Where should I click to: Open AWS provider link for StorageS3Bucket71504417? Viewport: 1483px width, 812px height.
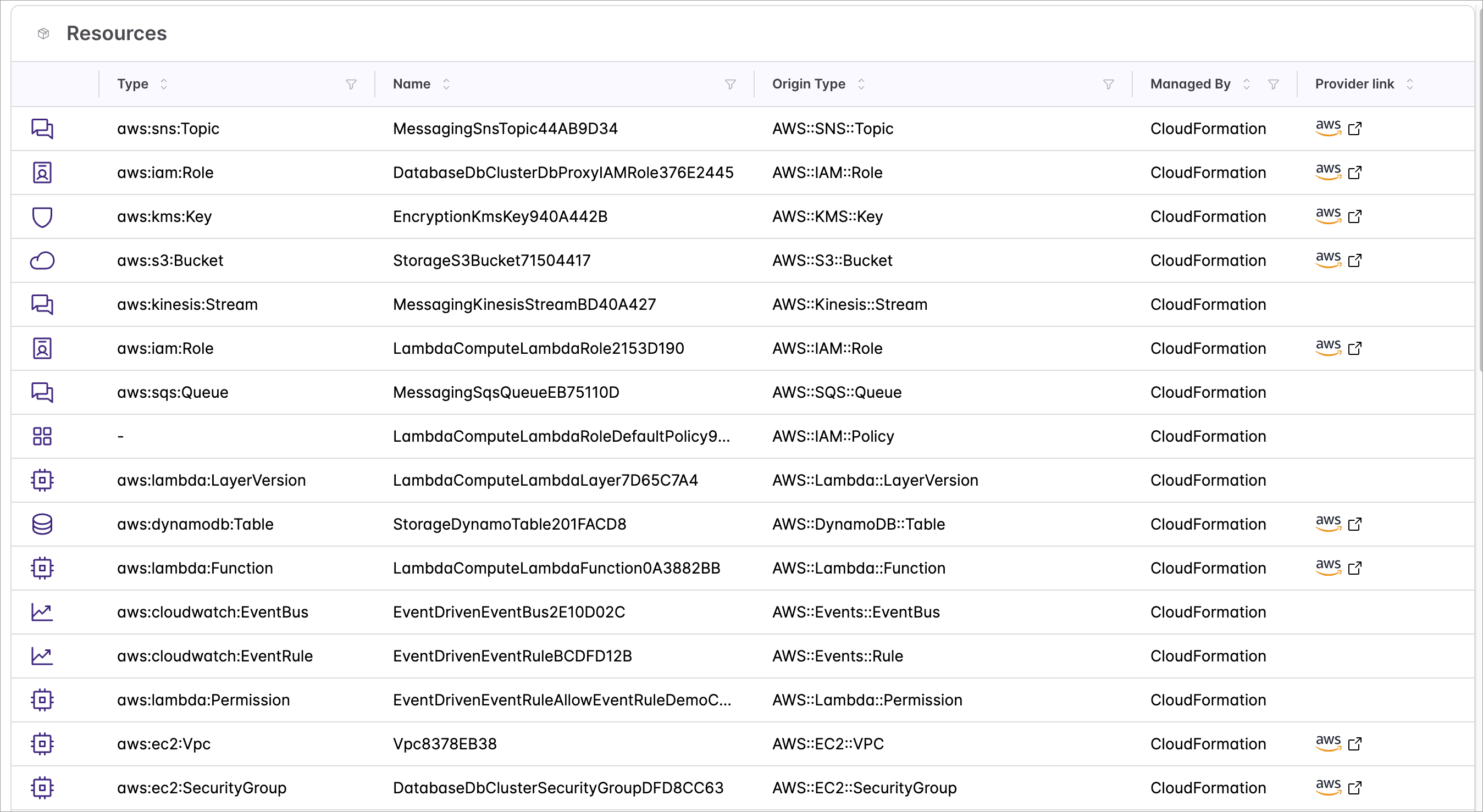(x=1338, y=259)
